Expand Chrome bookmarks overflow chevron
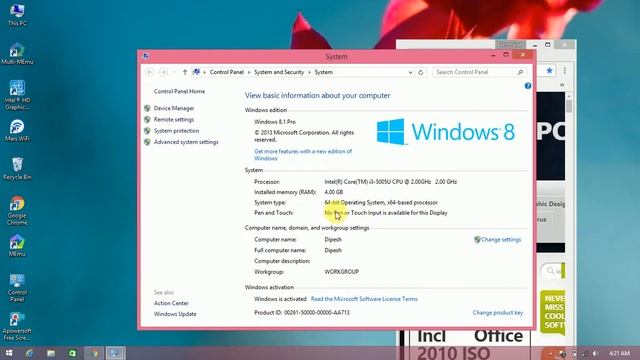This screenshot has width=640, height=360. click(562, 85)
